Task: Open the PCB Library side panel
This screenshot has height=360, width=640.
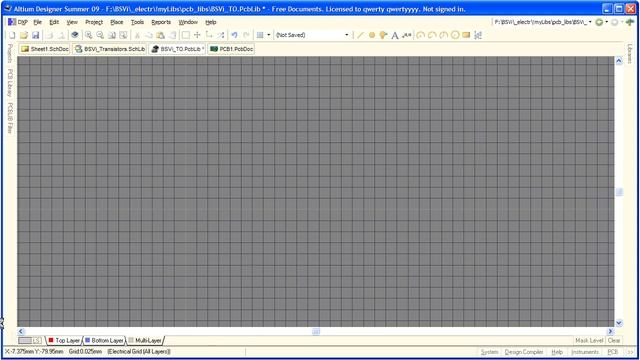Action: pyautogui.click(x=10, y=83)
